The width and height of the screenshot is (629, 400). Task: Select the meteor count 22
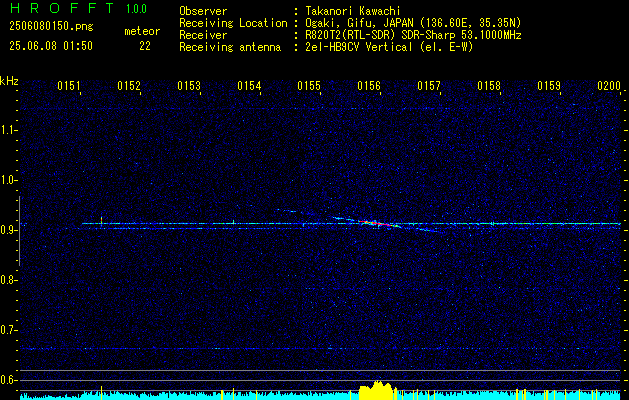145,46
